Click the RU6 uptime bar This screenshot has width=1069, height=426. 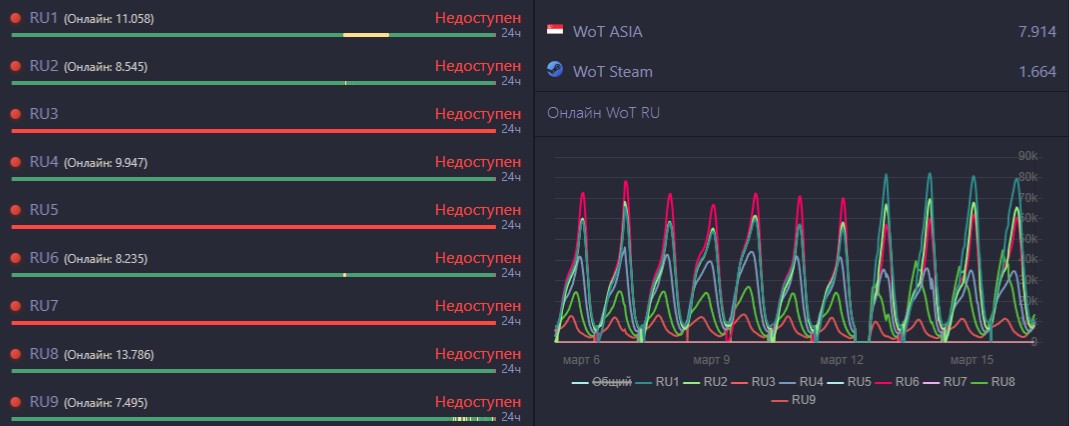(254, 275)
